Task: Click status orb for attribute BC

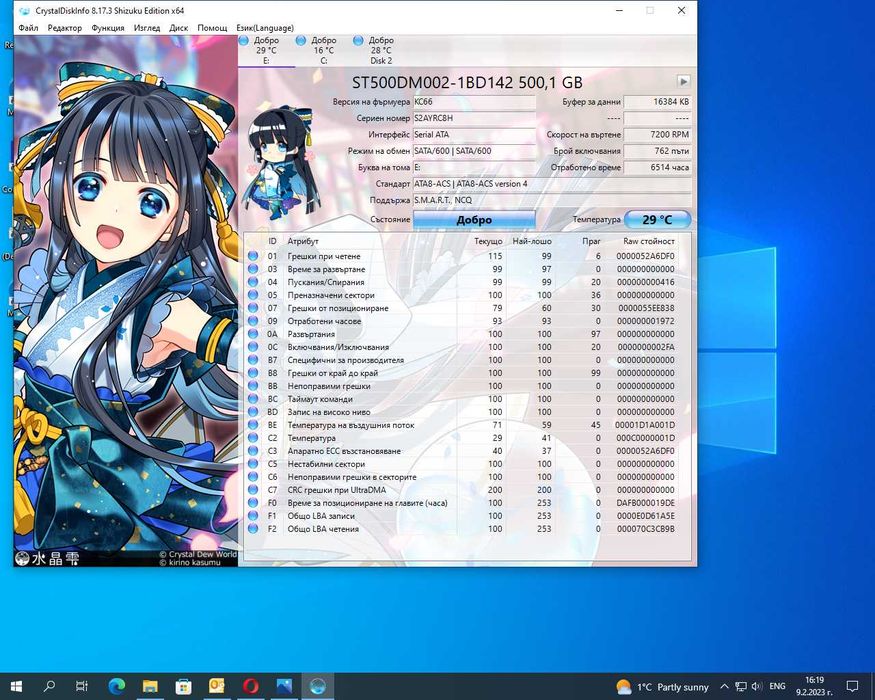Action: (253, 399)
